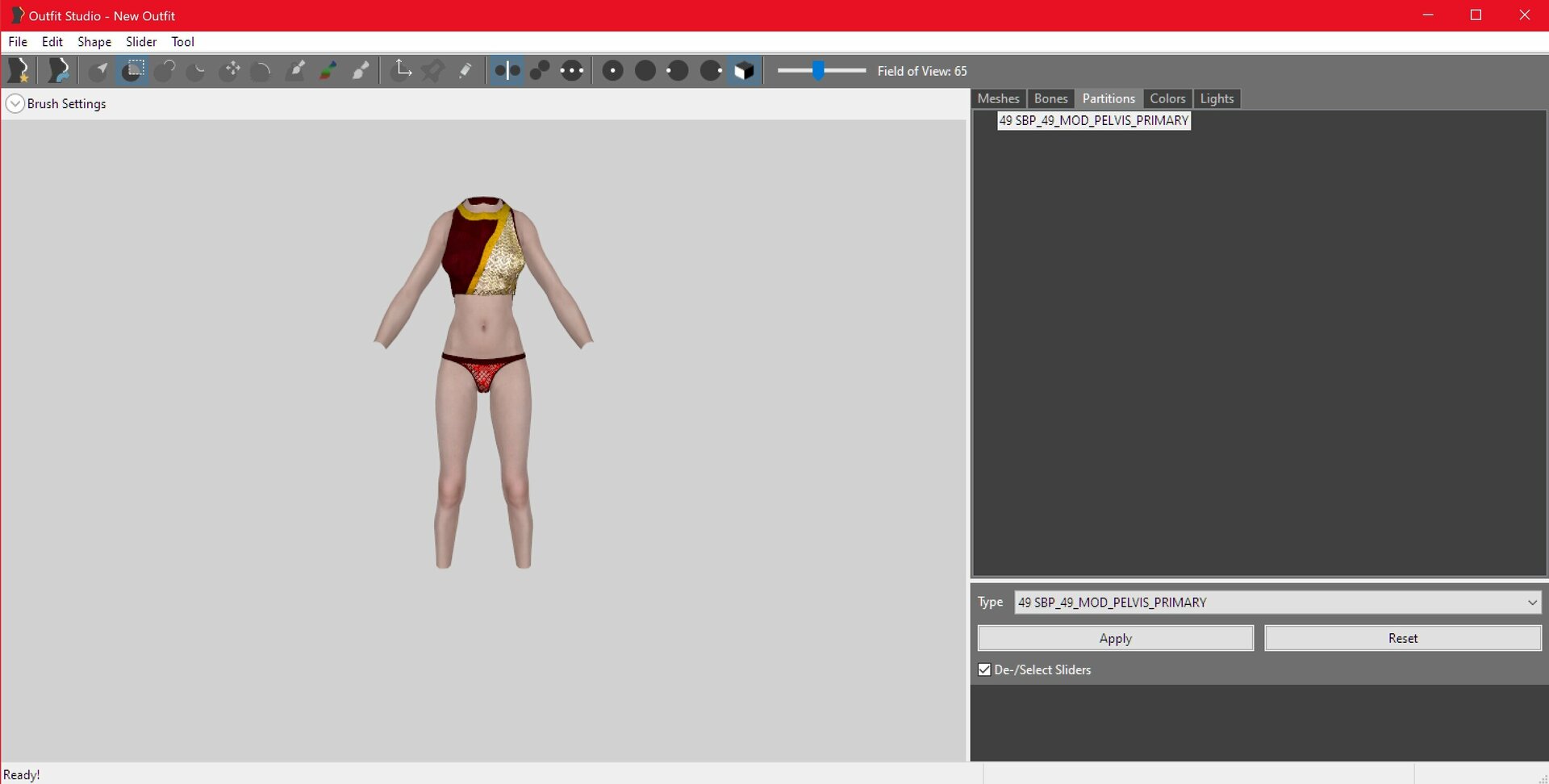Image resolution: width=1549 pixels, height=784 pixels.
Task: Switch to the Lights tab
Action: coord(1217,98)
